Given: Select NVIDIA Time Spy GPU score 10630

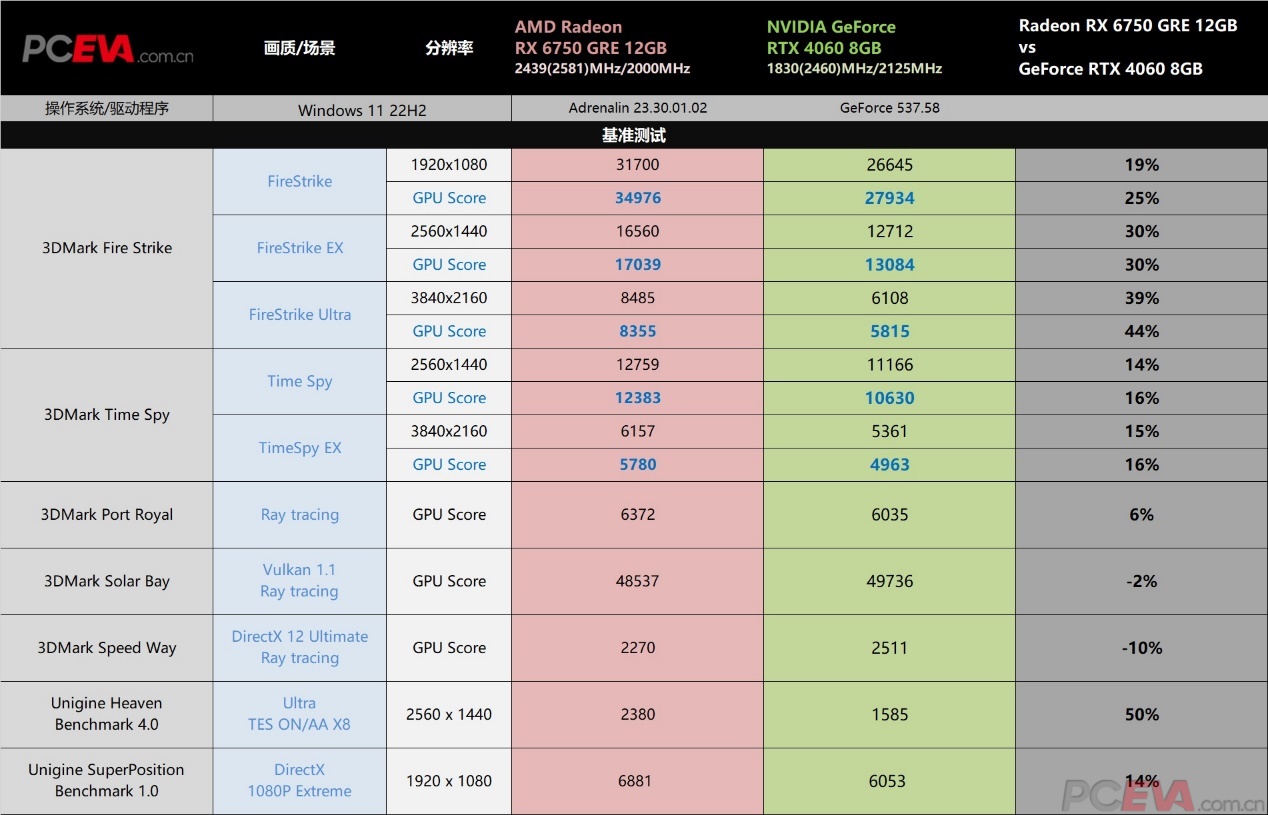Looking at the screenshot, I should pyautogui.click(x=890, y=398).
